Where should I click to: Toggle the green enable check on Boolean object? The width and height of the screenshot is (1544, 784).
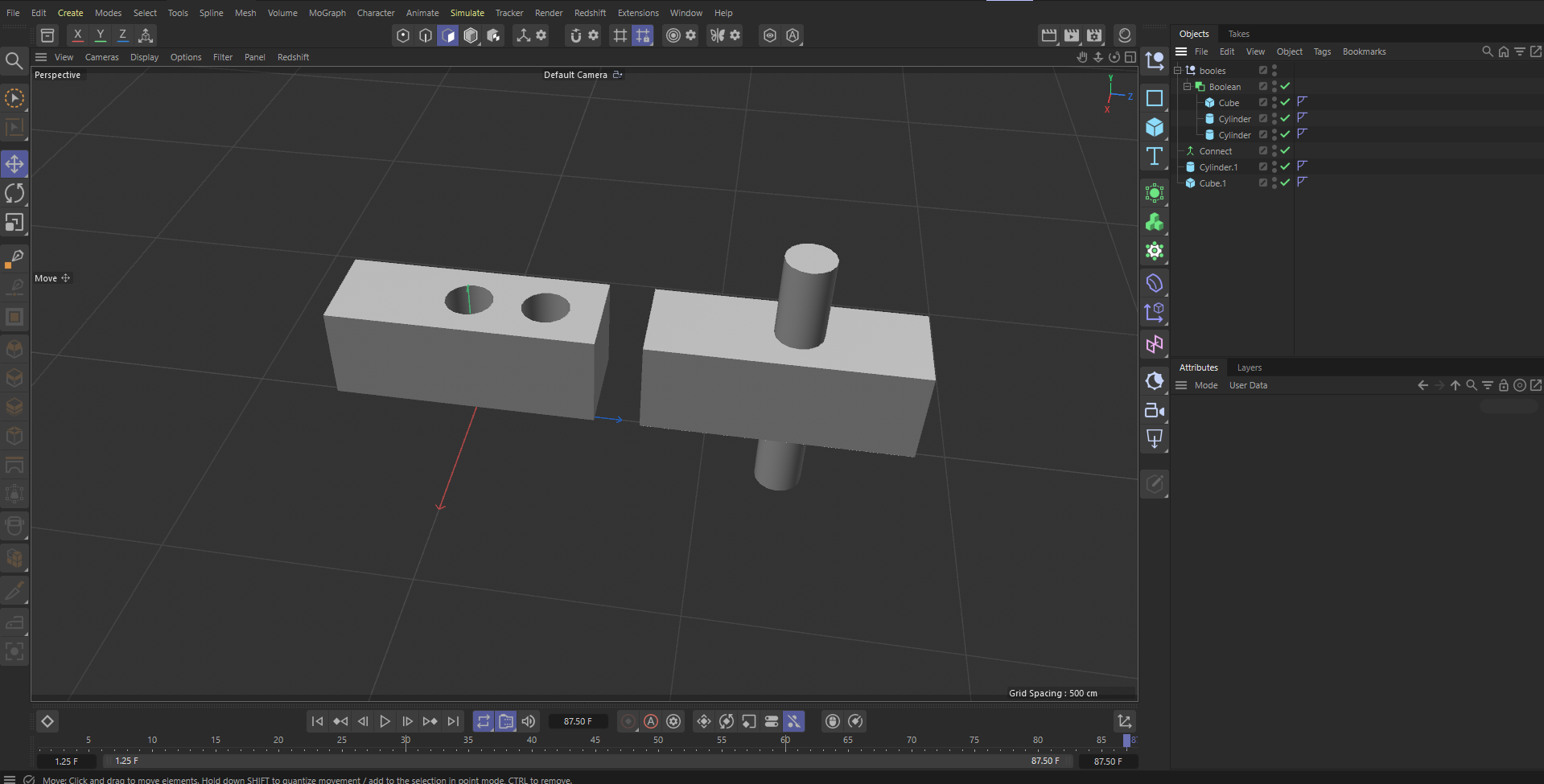[1284, 86]
